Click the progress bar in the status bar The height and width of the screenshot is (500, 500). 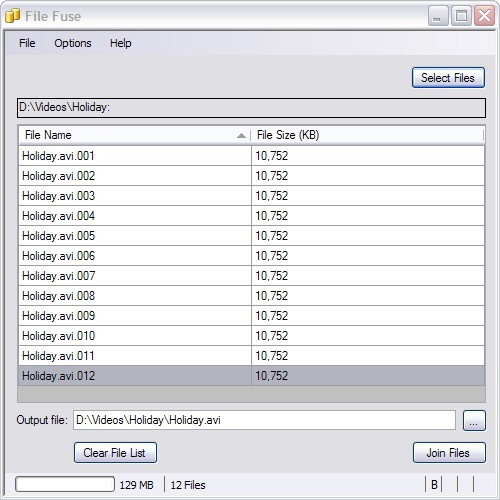pyautogui.click(x=65, y=484)
